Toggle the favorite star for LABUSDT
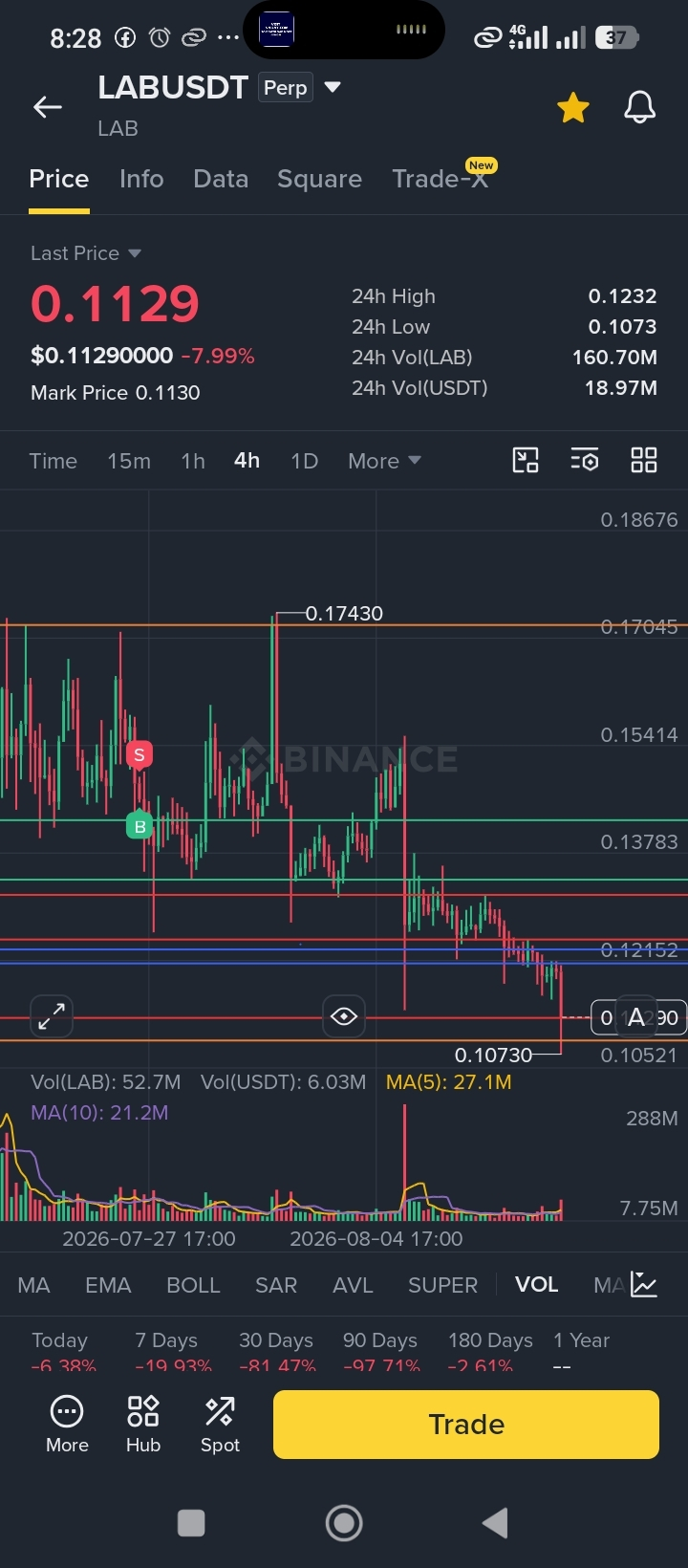Screen dimensions: 688x1568 [573, 108]
